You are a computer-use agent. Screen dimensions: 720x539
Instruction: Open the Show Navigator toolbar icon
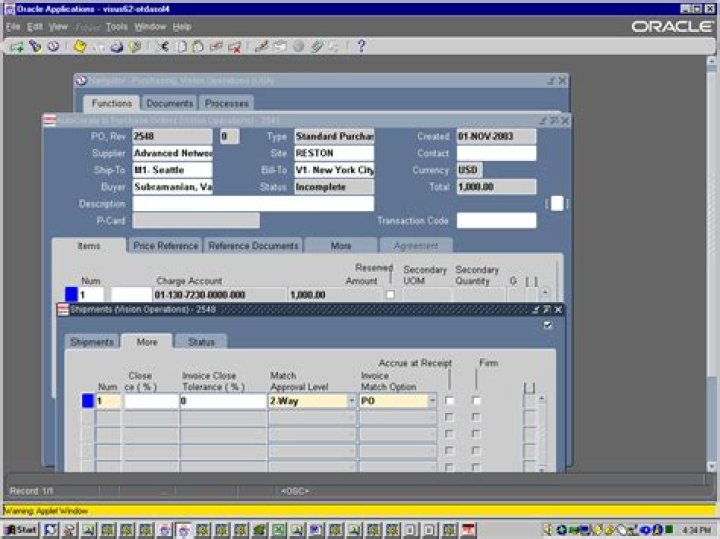(x=53, y=46)
